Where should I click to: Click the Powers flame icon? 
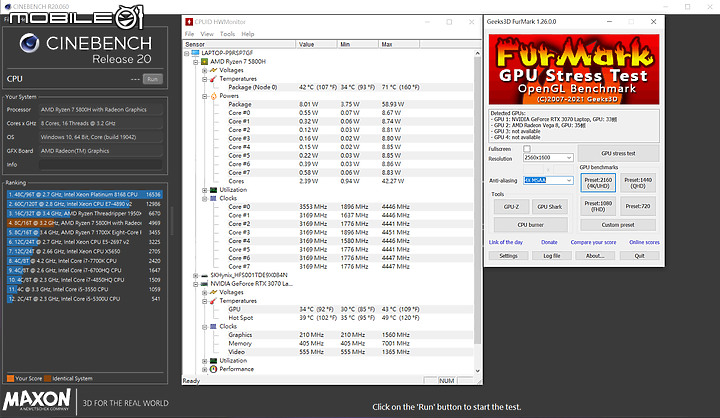coord(214,96)
